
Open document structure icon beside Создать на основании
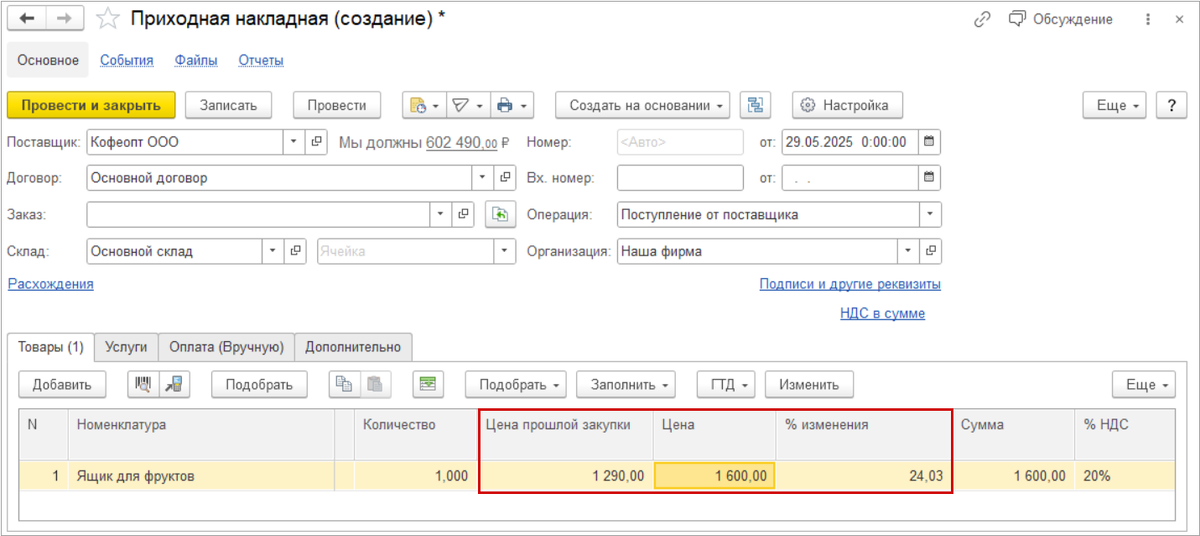click(755, 105)
